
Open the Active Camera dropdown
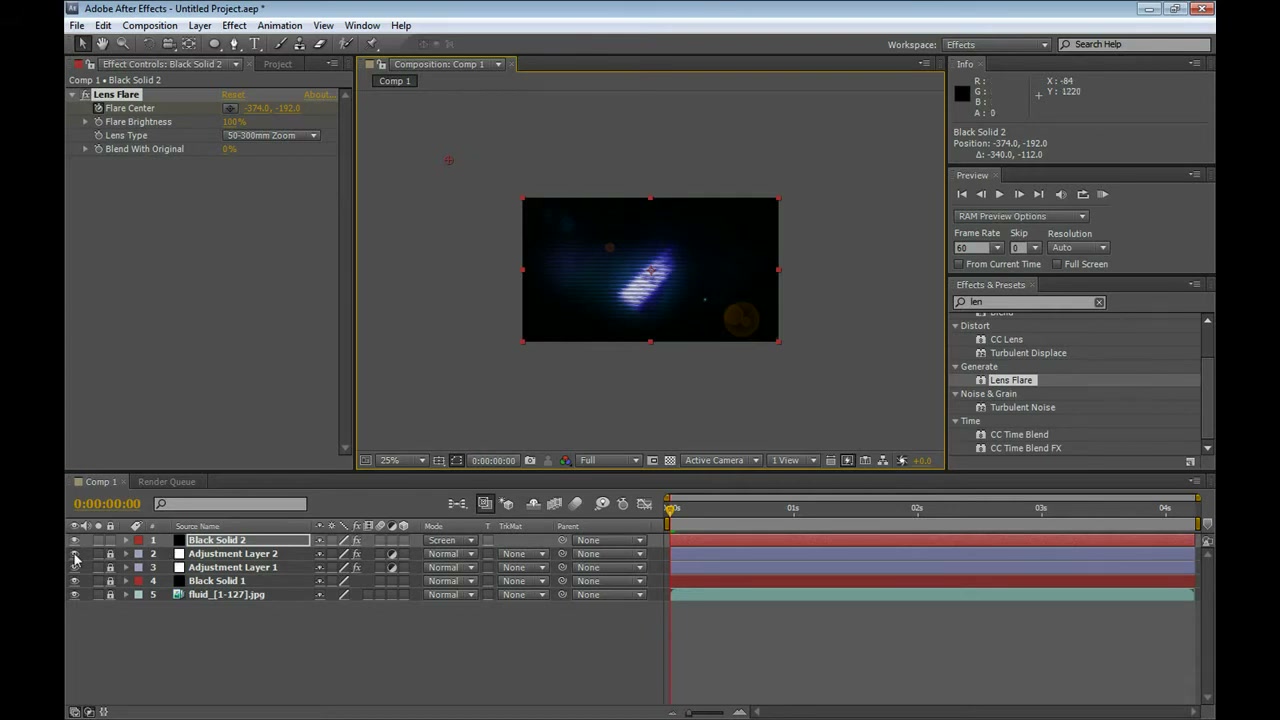coord(721,461)
